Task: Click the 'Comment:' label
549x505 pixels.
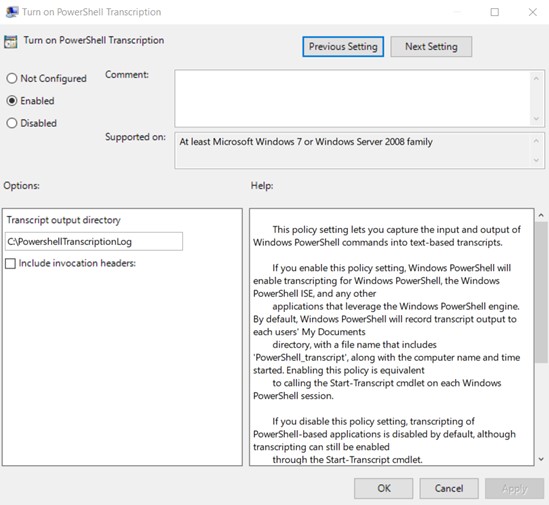Action: [x=127, y=75]
